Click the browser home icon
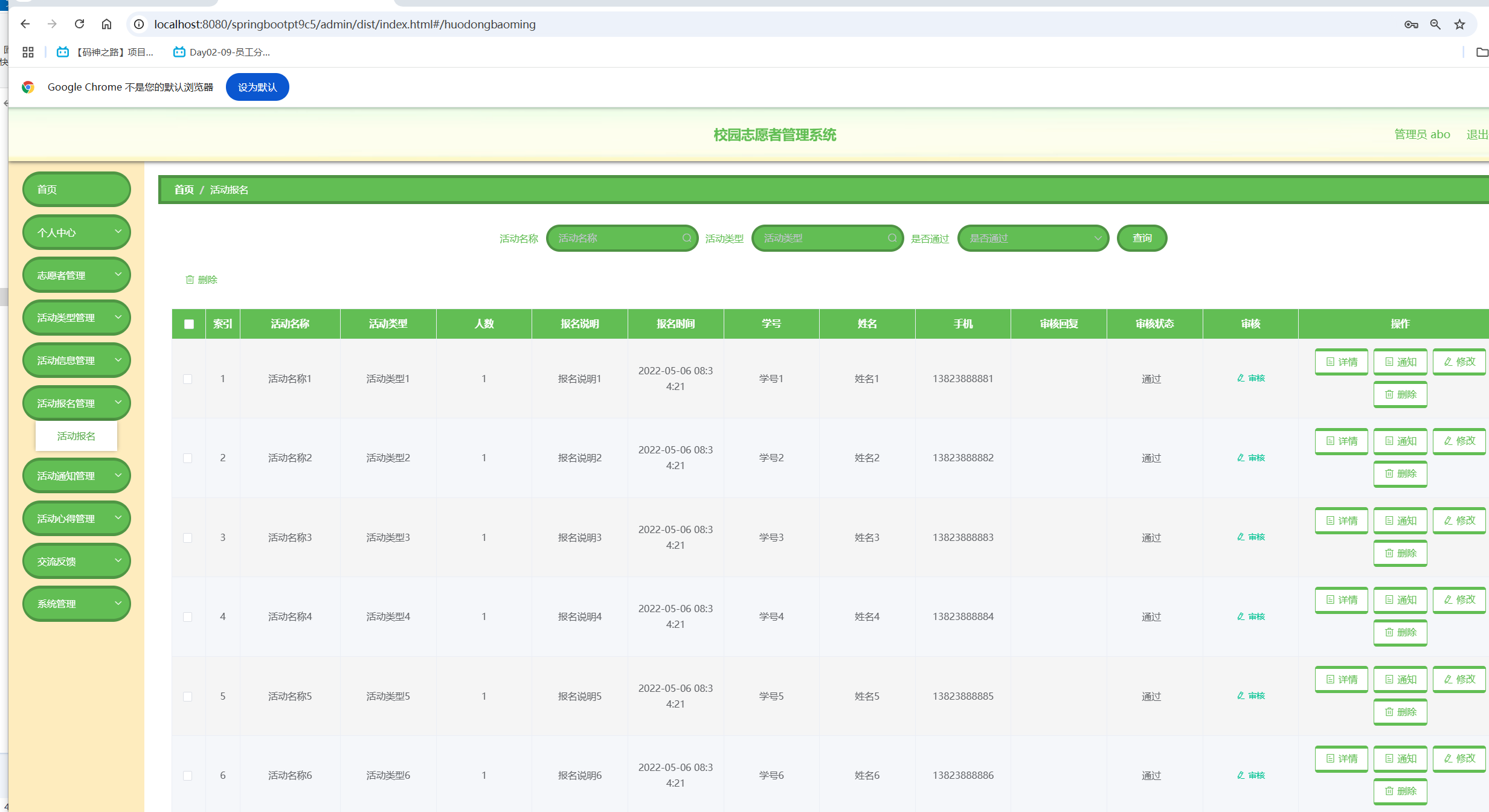Viewport: 1489px width, 812px height. pyautogui.click(x=106, y=24)
